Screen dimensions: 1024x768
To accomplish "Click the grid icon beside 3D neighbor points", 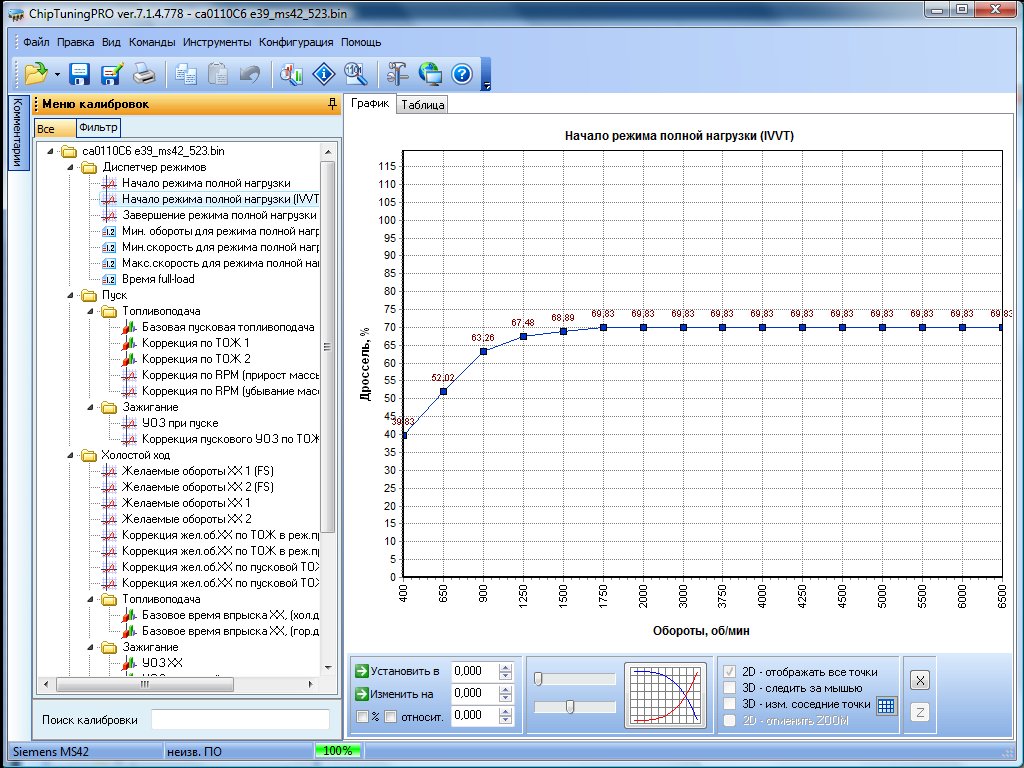I will 886,706.
